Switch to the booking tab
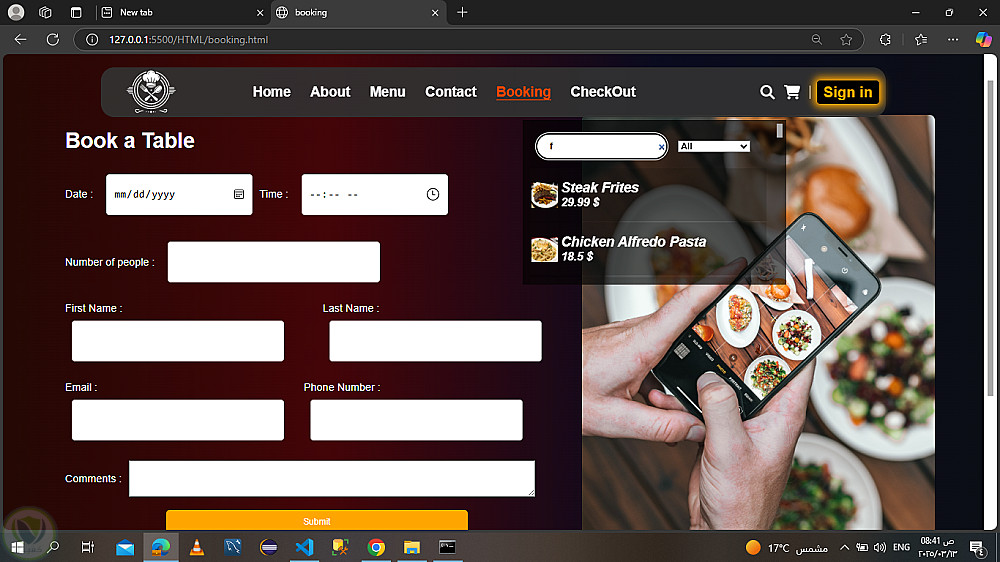 pos(358,12)
